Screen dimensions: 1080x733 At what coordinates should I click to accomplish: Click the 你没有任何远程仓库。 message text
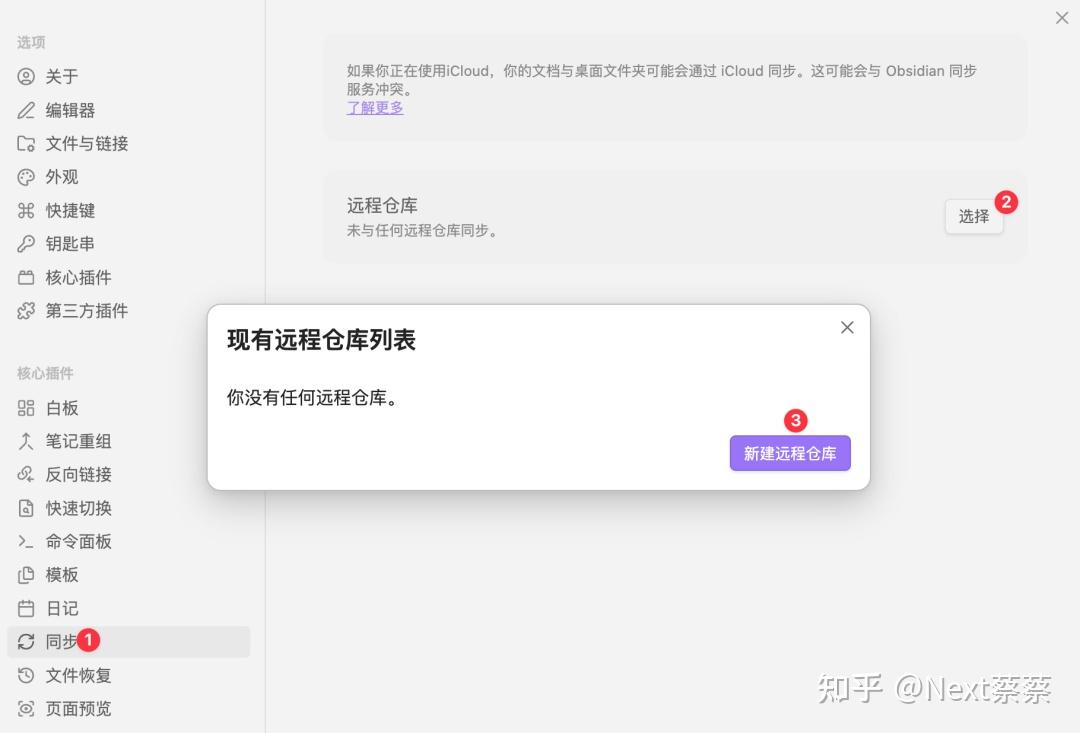(313, 398)
